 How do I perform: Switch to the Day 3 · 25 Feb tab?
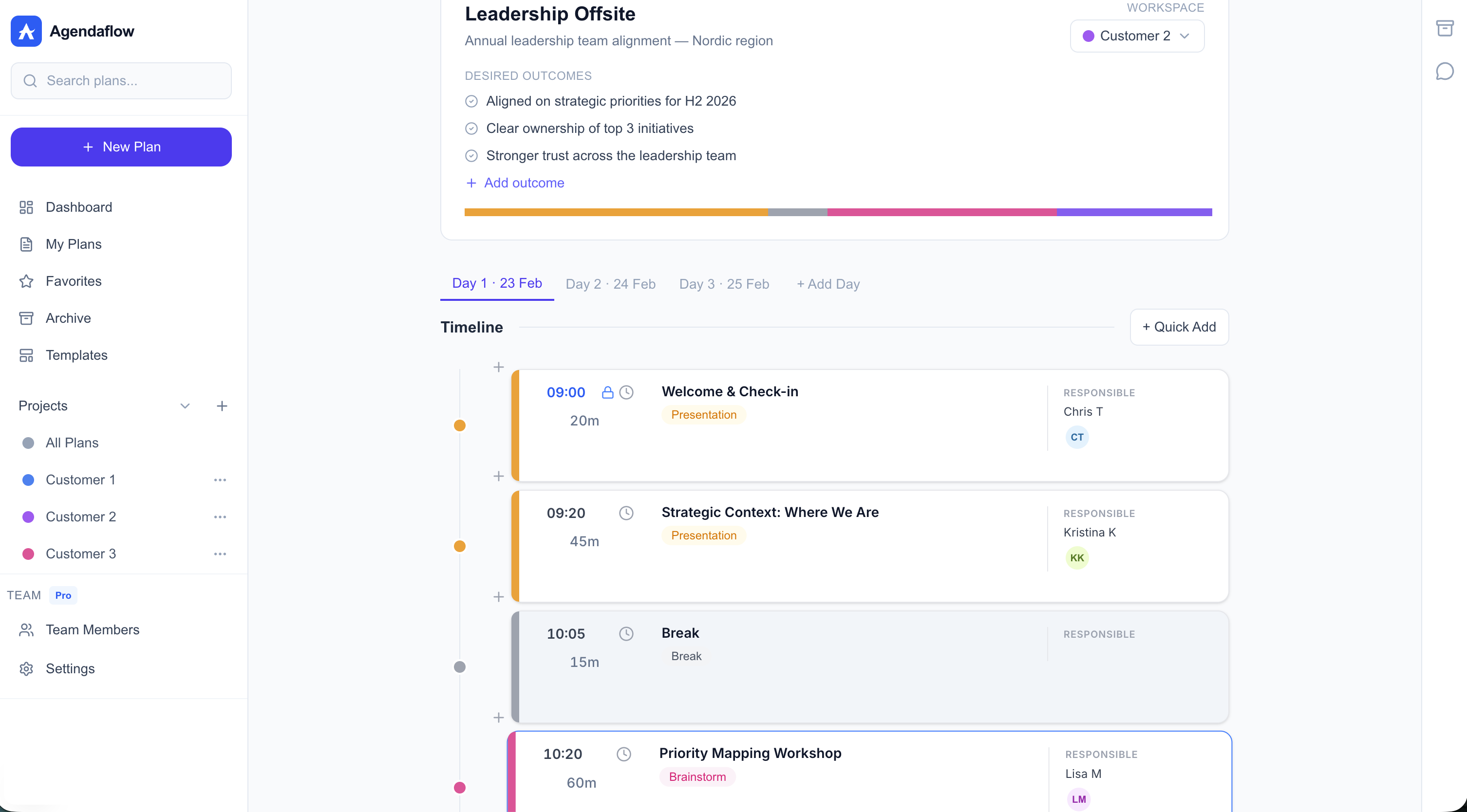[724, 283]
